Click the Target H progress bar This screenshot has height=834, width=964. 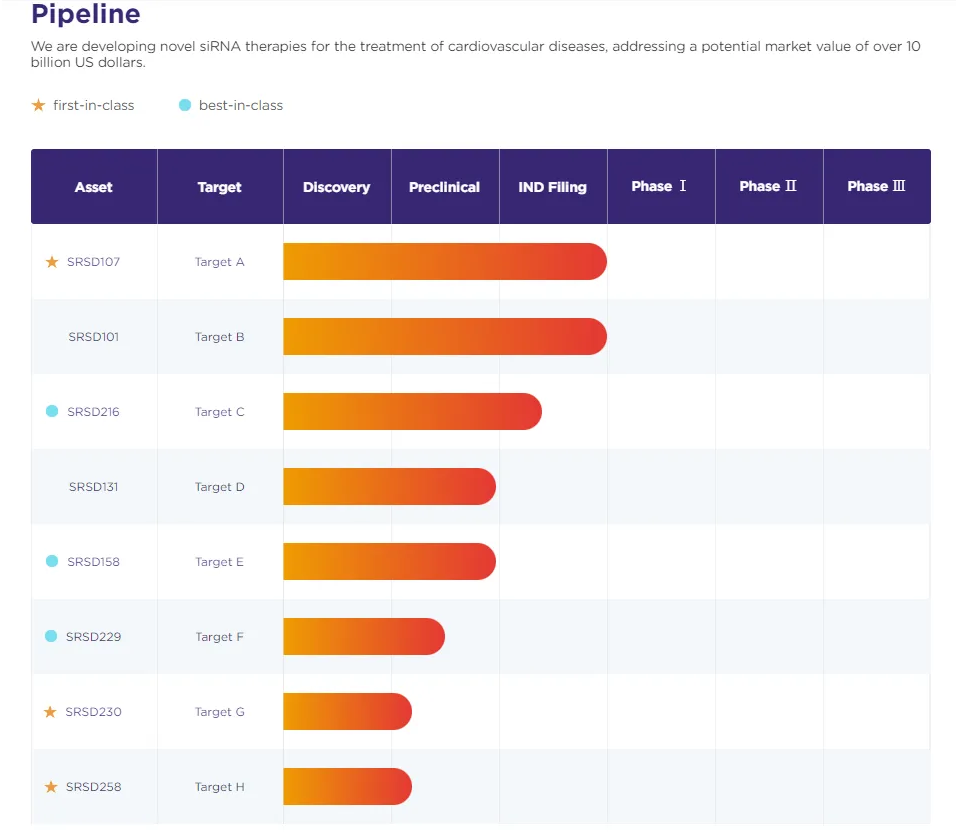pyautogui.click(x=347, y=787)
